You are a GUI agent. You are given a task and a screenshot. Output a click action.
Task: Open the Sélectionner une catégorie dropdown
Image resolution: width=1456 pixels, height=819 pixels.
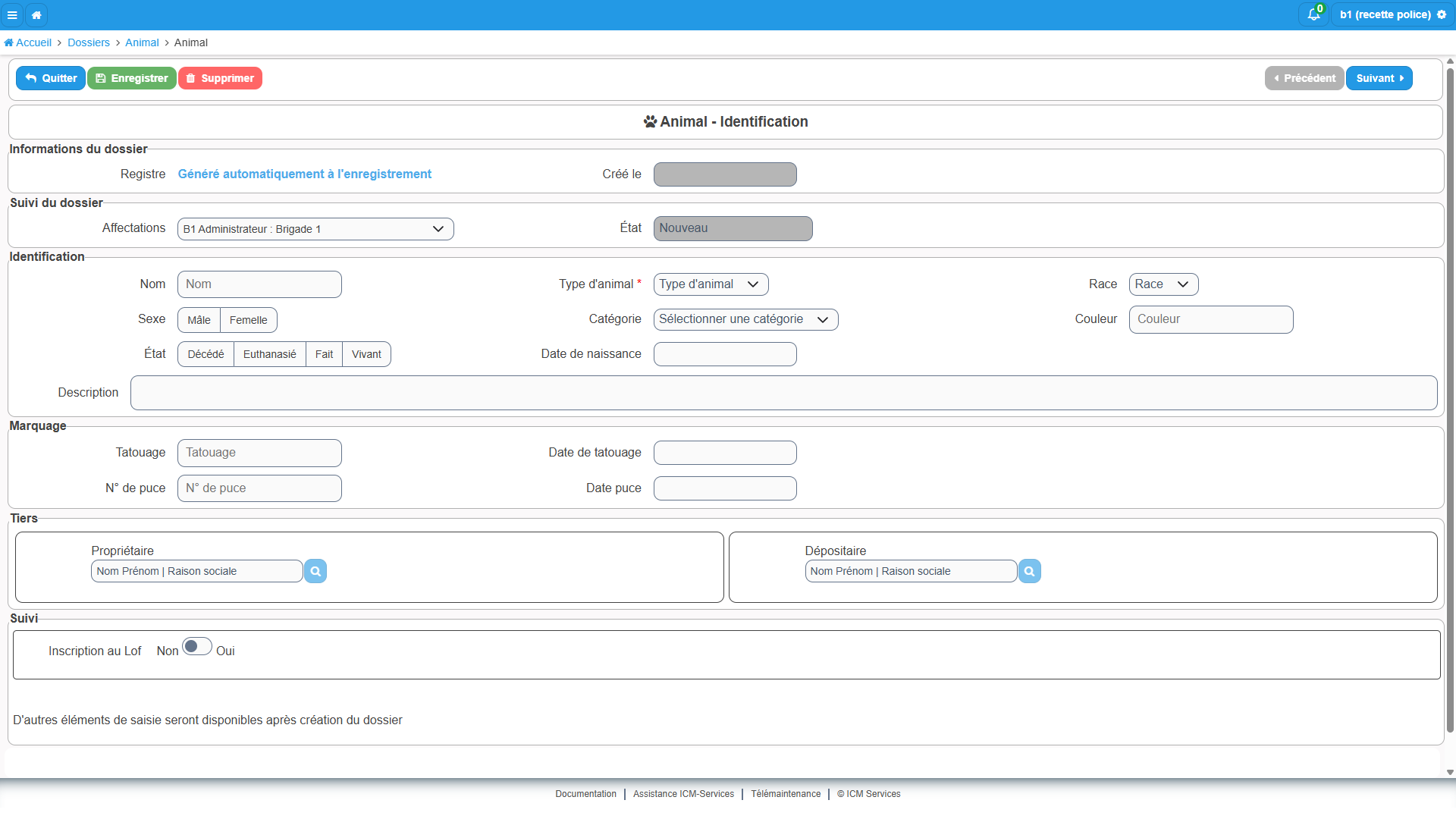(745, 319)
